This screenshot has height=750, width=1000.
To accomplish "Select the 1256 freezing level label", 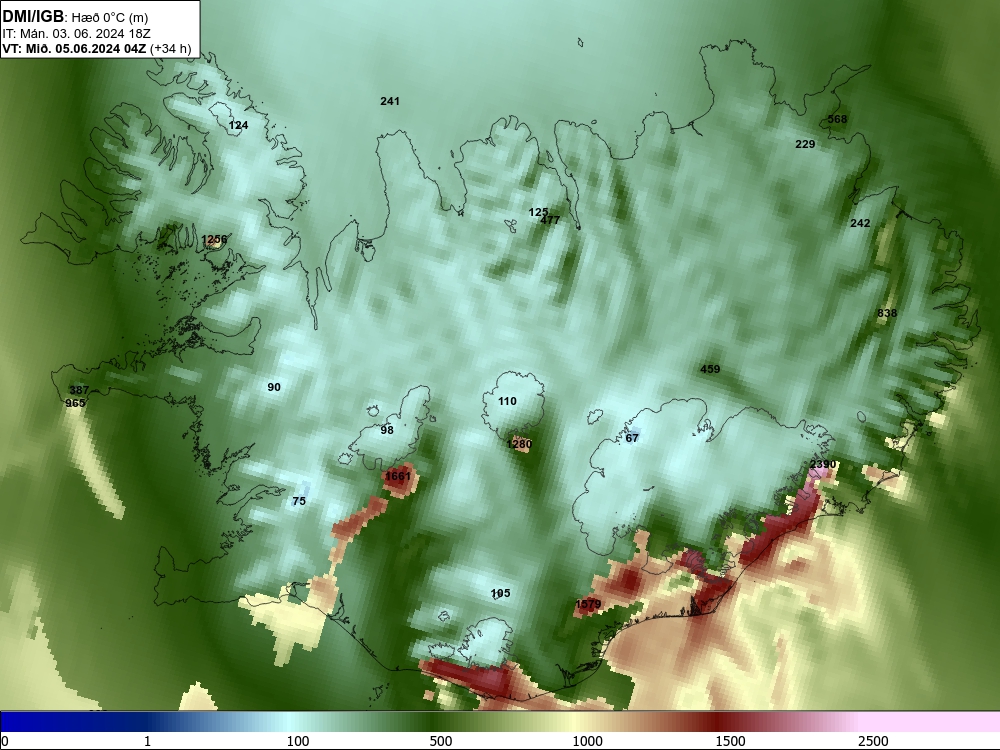I will pos(214,240).
